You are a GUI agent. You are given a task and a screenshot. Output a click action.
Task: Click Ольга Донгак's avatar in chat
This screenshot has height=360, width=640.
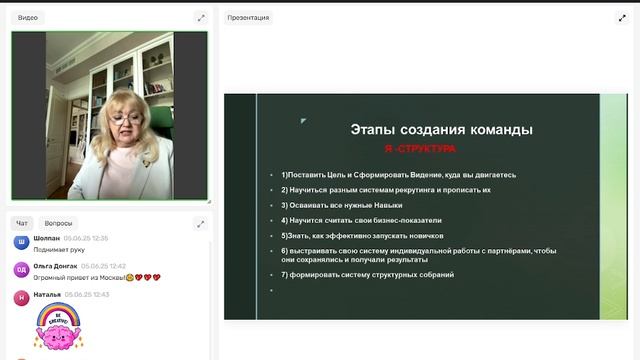tap(21, 270)
